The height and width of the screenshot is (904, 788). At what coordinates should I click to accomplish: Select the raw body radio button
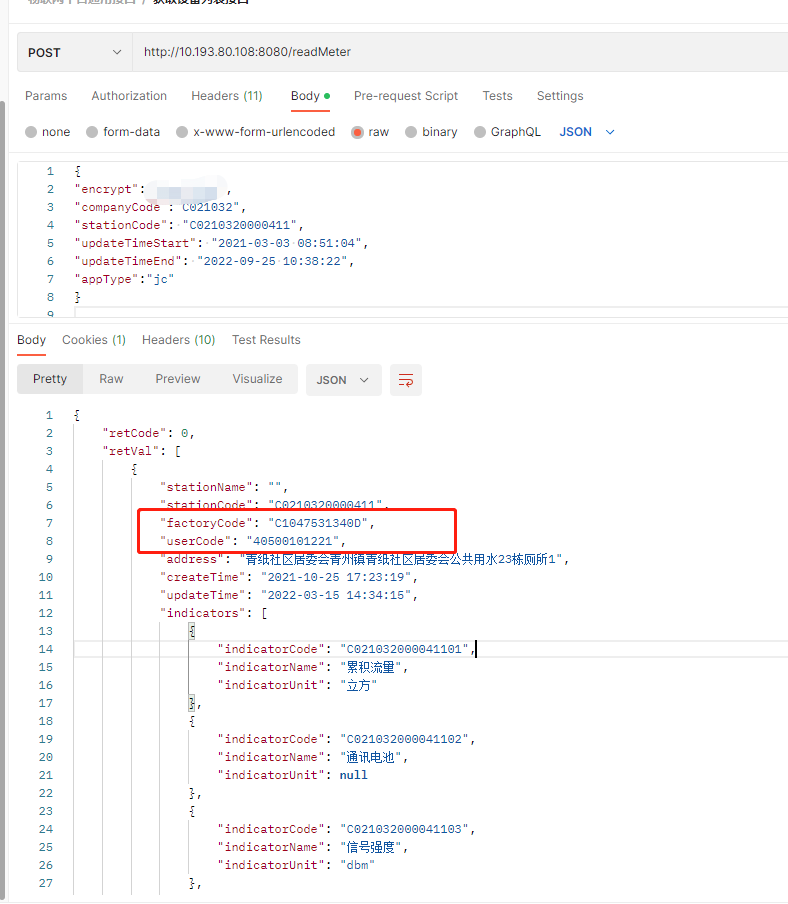click(x=357, y=132)
